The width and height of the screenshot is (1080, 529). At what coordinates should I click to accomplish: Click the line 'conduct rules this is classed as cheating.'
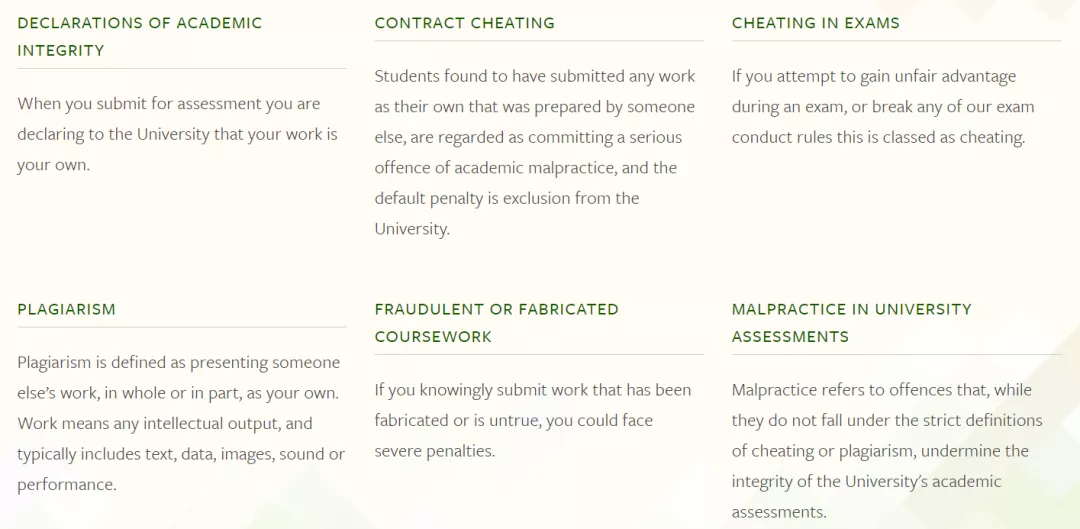pos(878,137)
